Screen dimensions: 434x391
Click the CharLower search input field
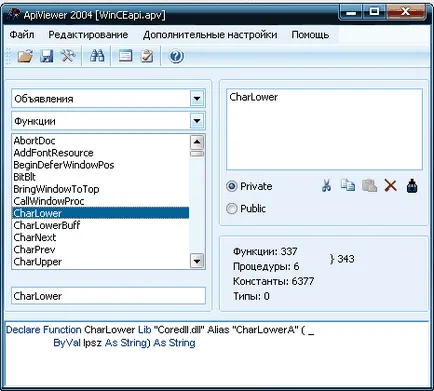[108, 296]
